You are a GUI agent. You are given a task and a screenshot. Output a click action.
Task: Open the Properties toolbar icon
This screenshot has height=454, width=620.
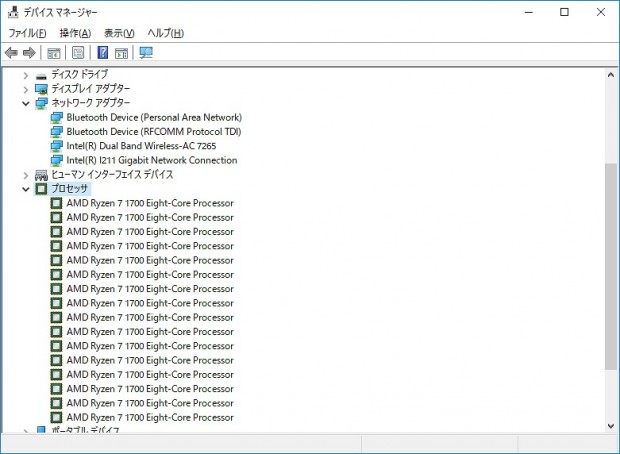coord(78,53)
